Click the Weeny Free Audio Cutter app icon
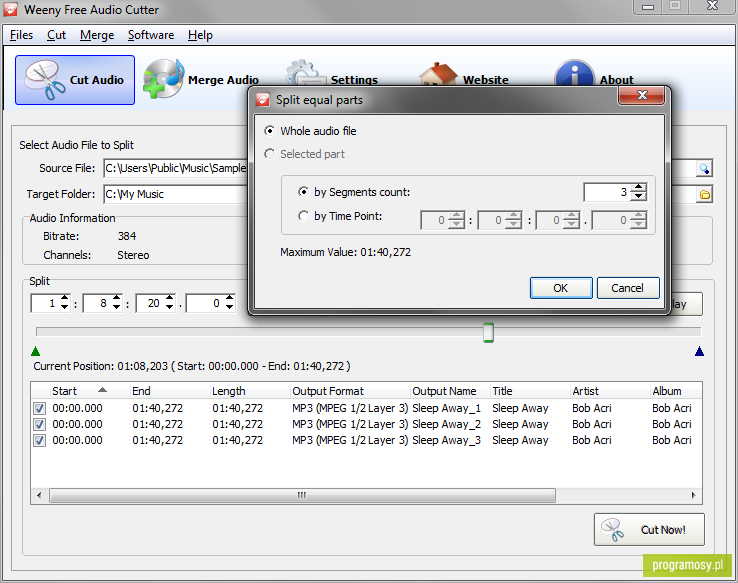 10,9
